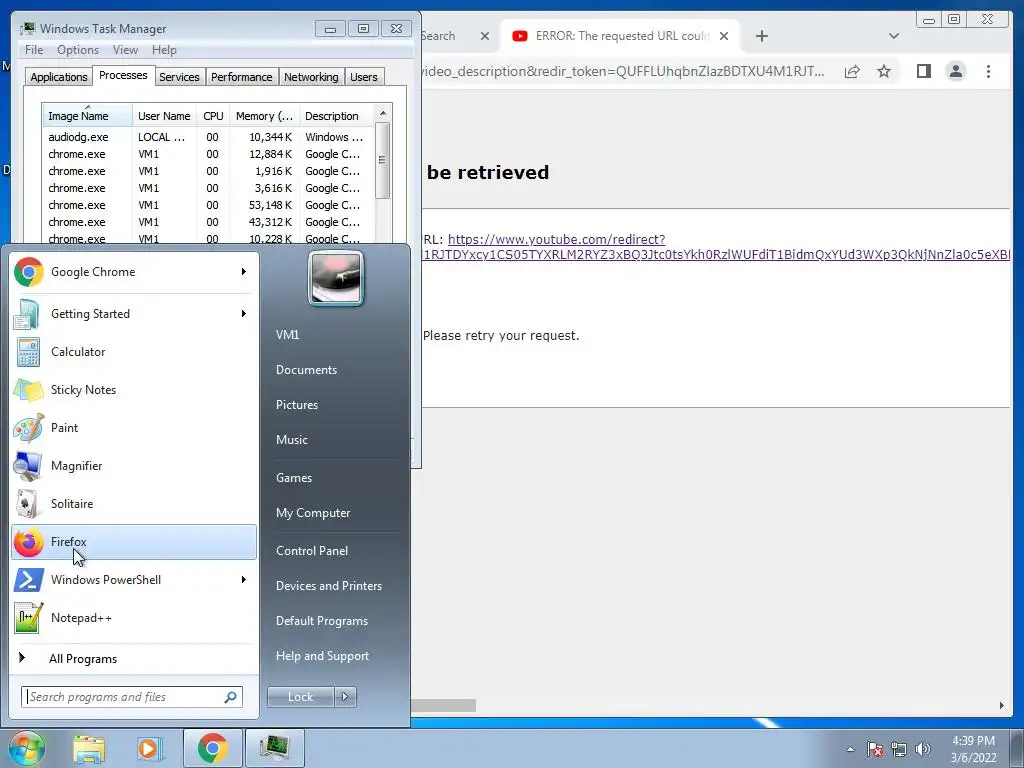
Task: Select the ERROR requested URL Chrome tab
Action: tap(620, 36)
